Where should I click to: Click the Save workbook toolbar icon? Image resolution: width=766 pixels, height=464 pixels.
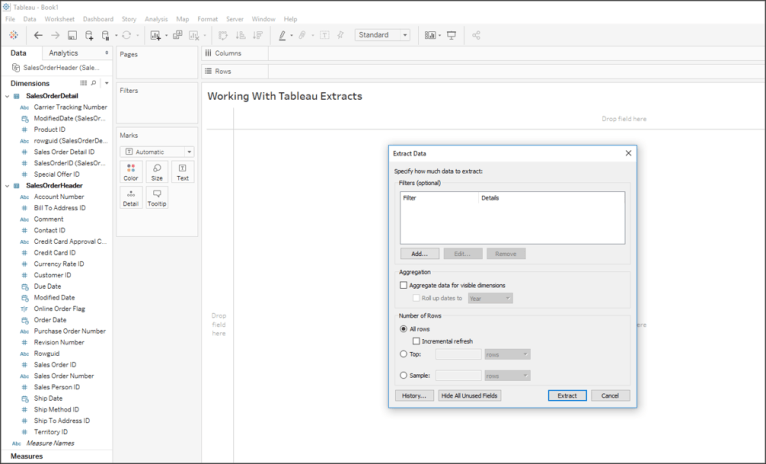click(x=73, y=35)
